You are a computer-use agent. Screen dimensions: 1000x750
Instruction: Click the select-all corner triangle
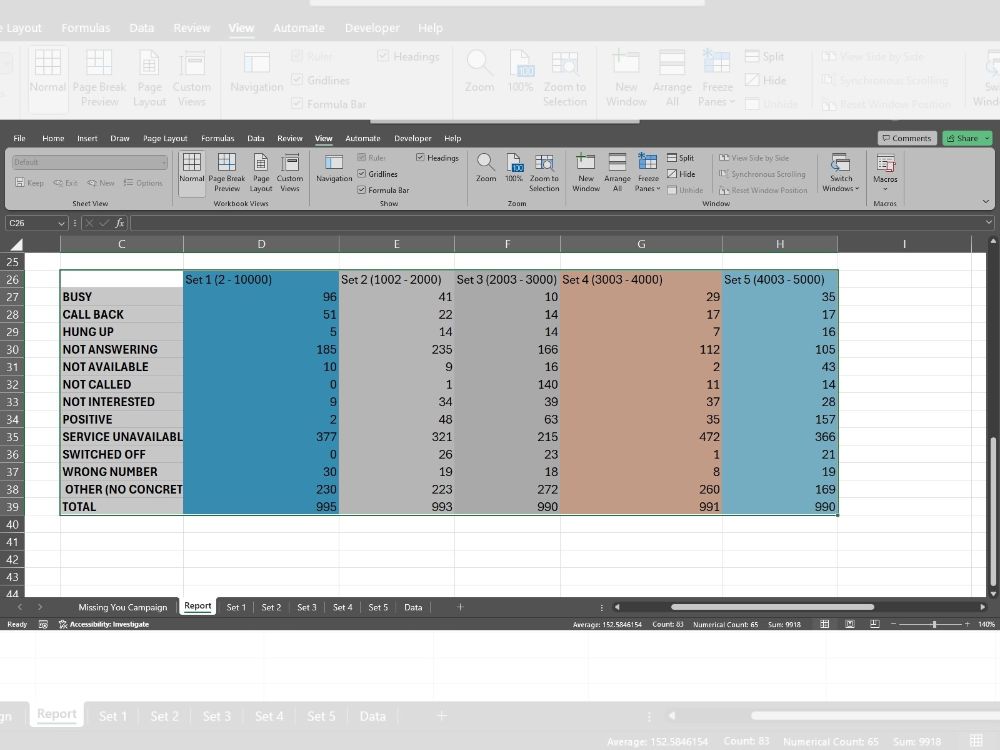(x=17, y=244)
